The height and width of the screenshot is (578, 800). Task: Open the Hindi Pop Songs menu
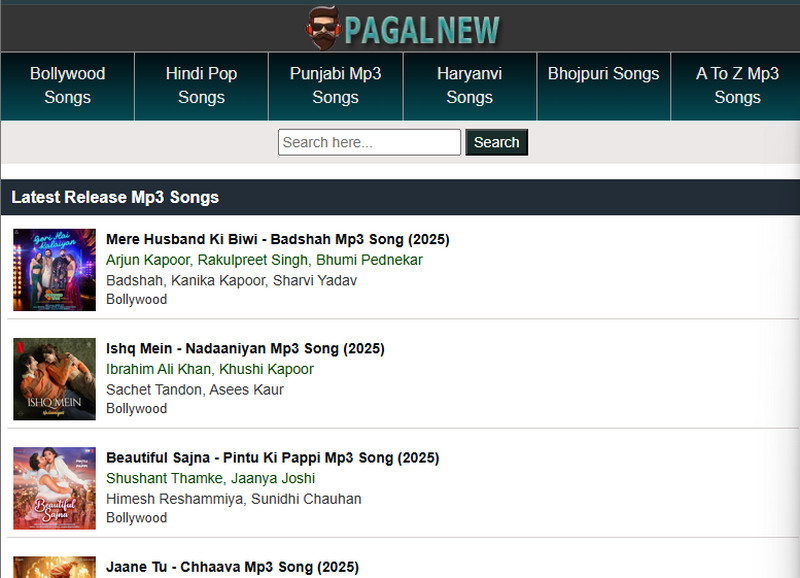(202, 86)
